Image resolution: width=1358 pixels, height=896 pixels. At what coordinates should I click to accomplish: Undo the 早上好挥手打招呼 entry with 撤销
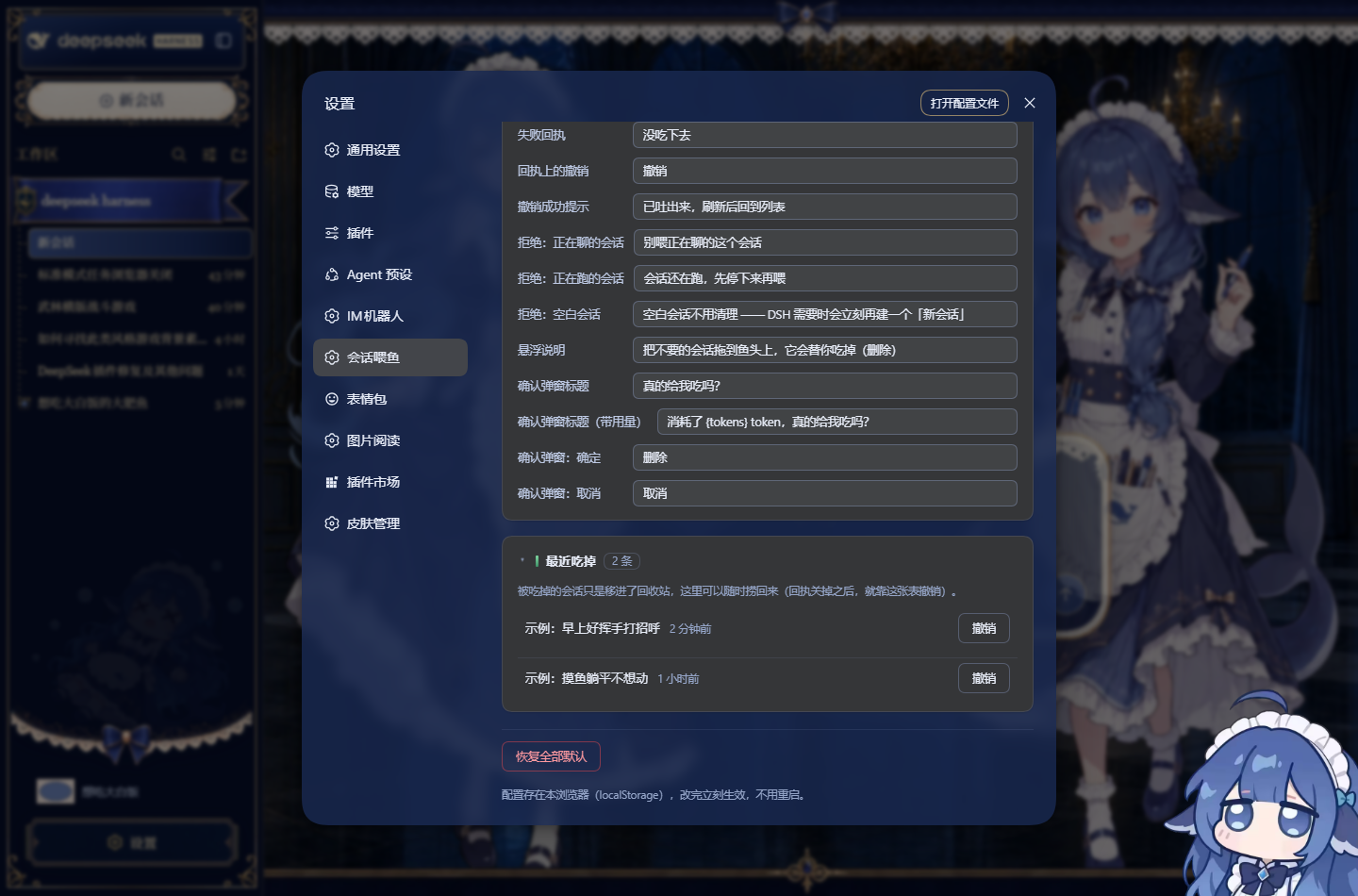click(x=984, y=628)
